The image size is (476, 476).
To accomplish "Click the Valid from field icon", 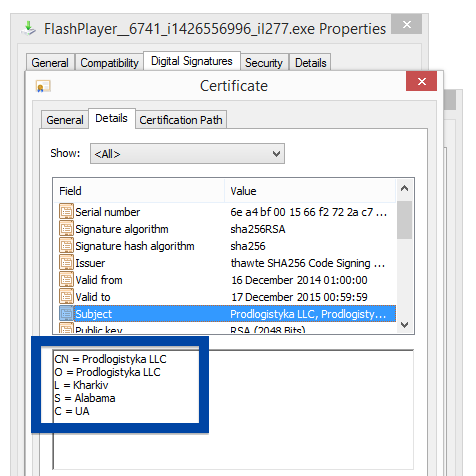I will pos(66,279).
